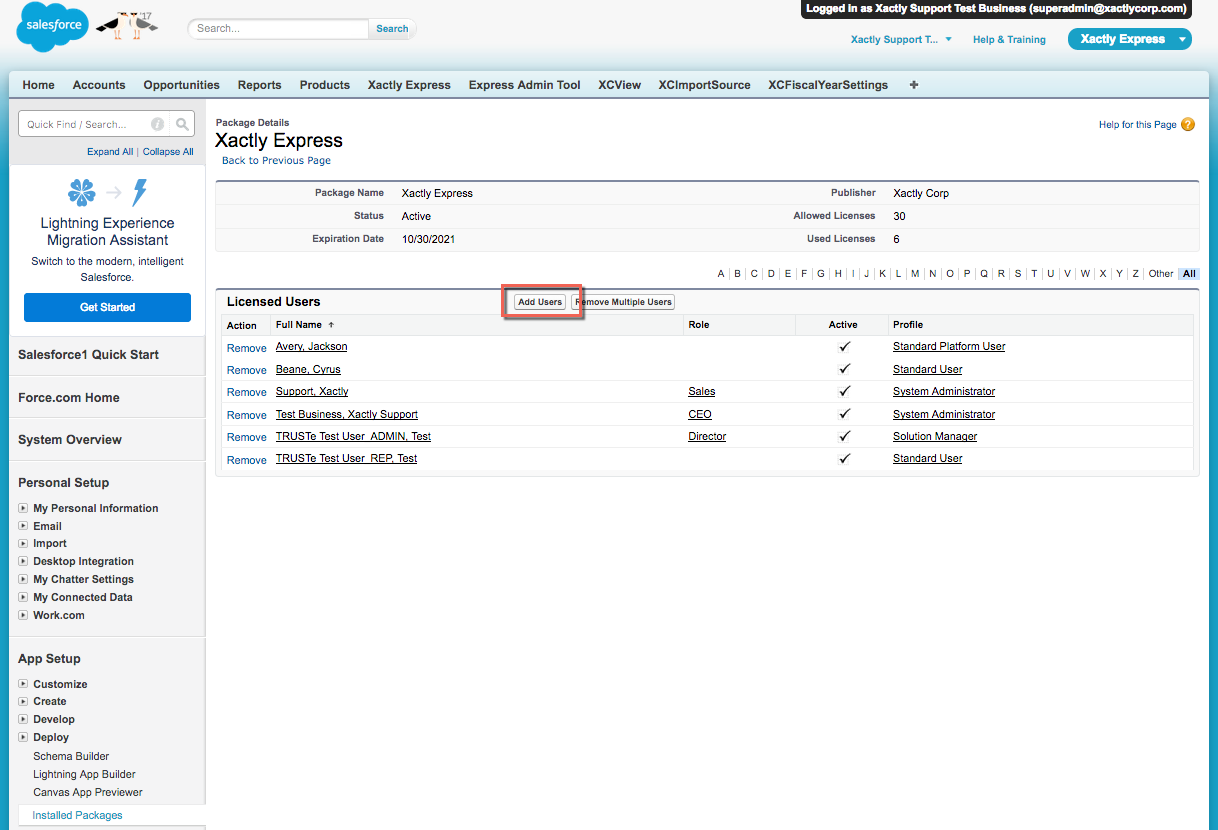Click the Role column header
1218x830 pixels.
pyautogui.click(x=699, y=325)
